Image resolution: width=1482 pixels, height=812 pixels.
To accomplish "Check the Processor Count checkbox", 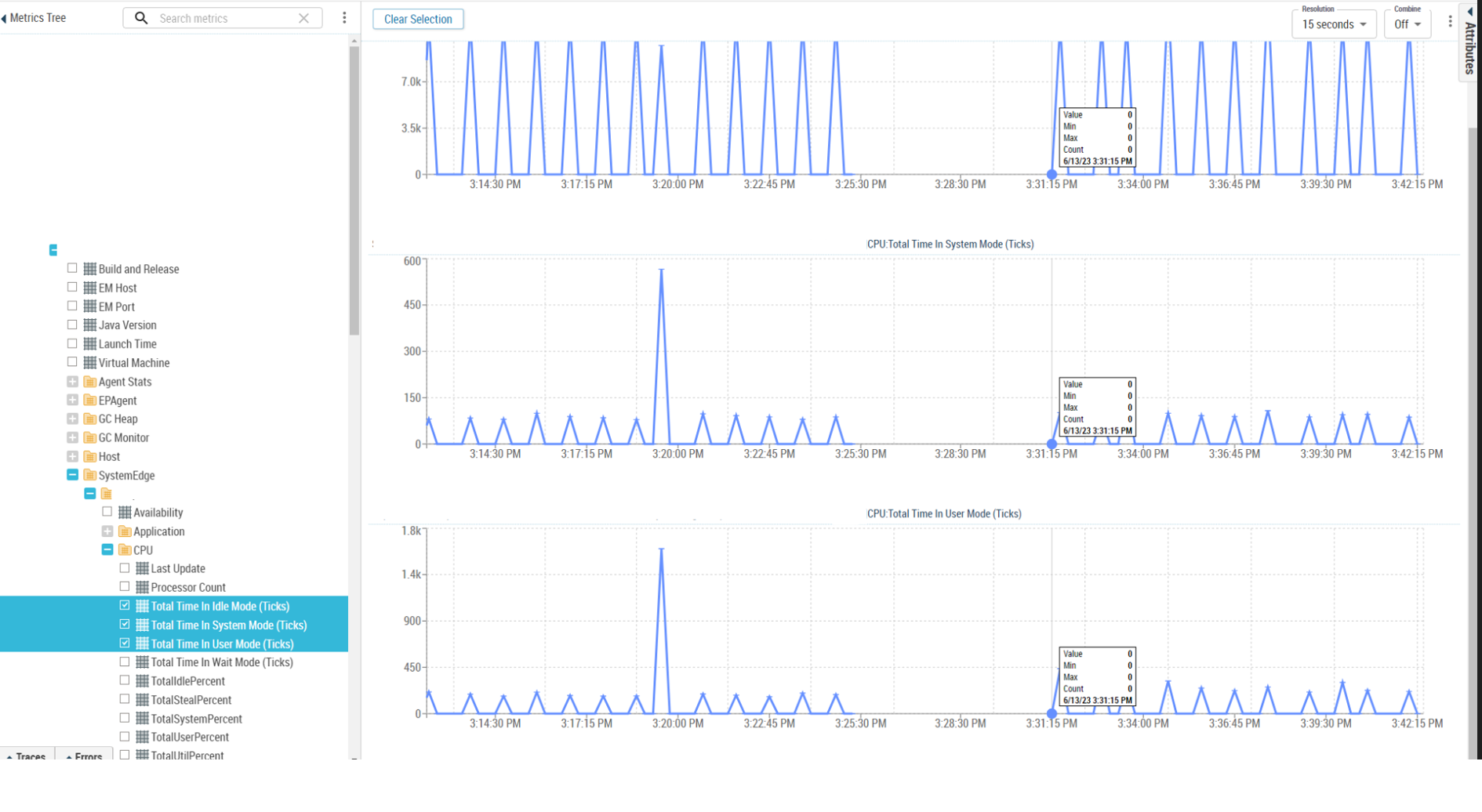I will [125, 587].
